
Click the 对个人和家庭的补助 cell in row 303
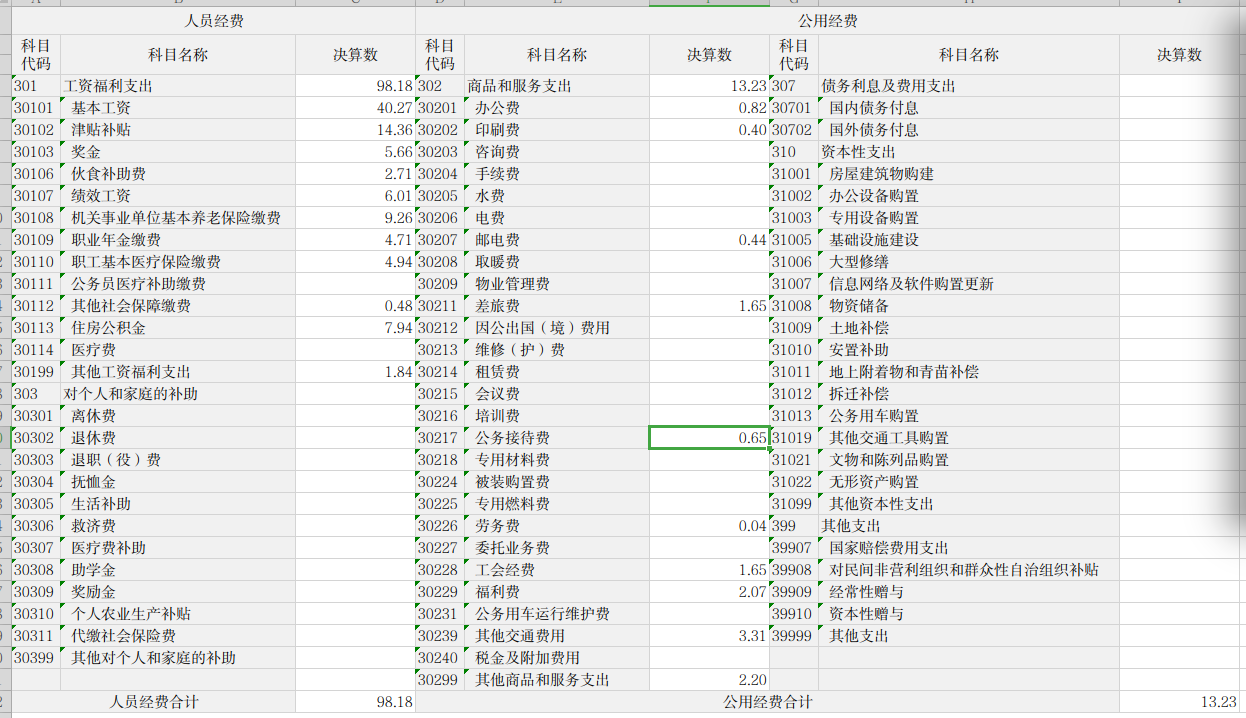(x=177, y=394)
